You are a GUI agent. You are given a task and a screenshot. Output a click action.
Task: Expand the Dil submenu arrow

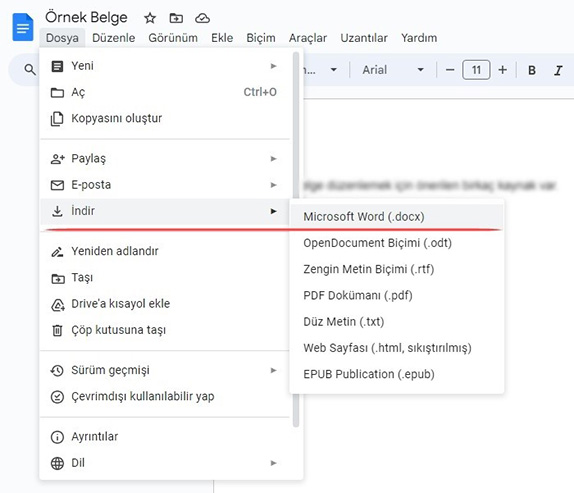tap(273, 463)
